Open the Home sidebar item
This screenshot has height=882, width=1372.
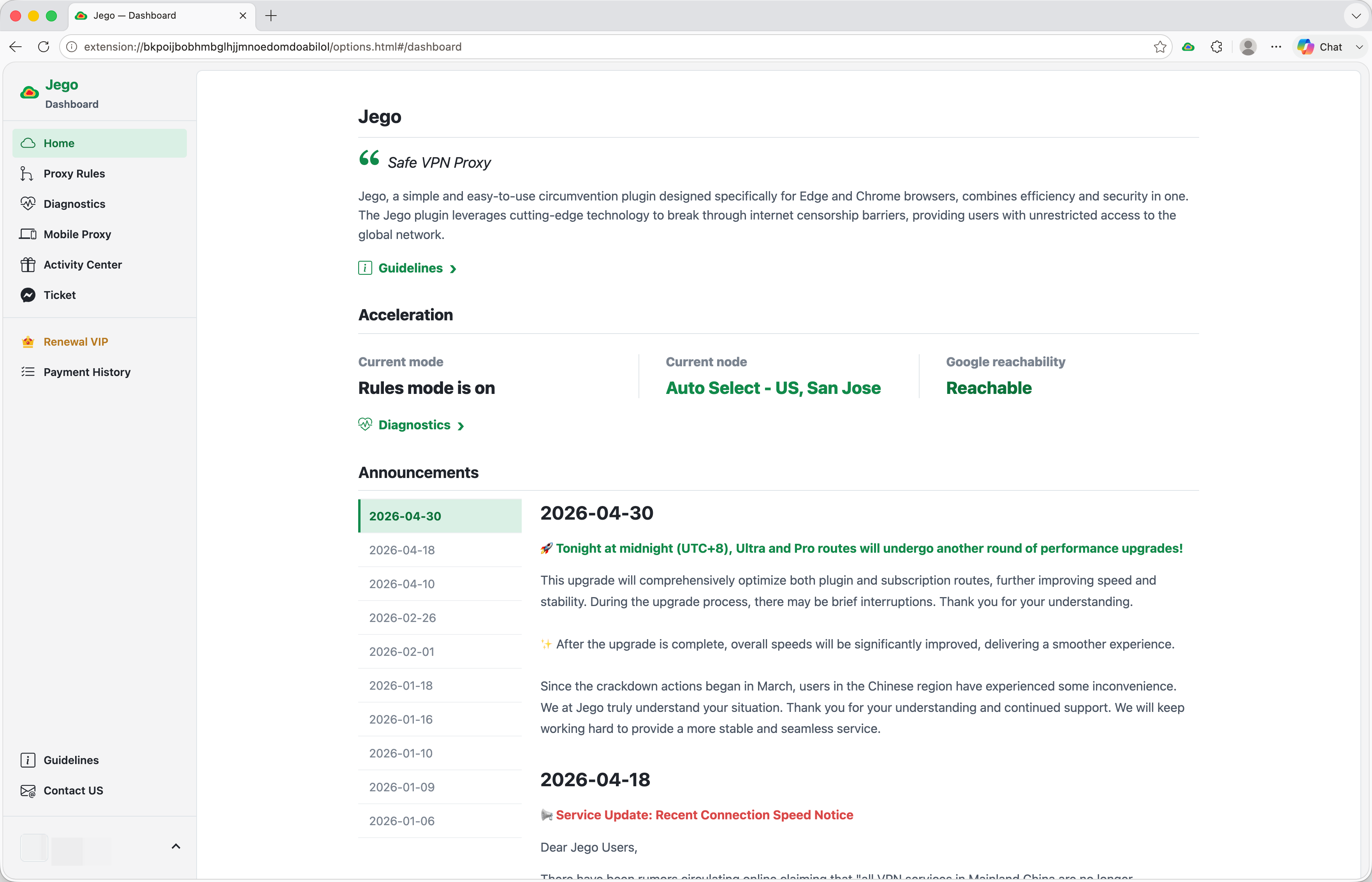point(100,143)
